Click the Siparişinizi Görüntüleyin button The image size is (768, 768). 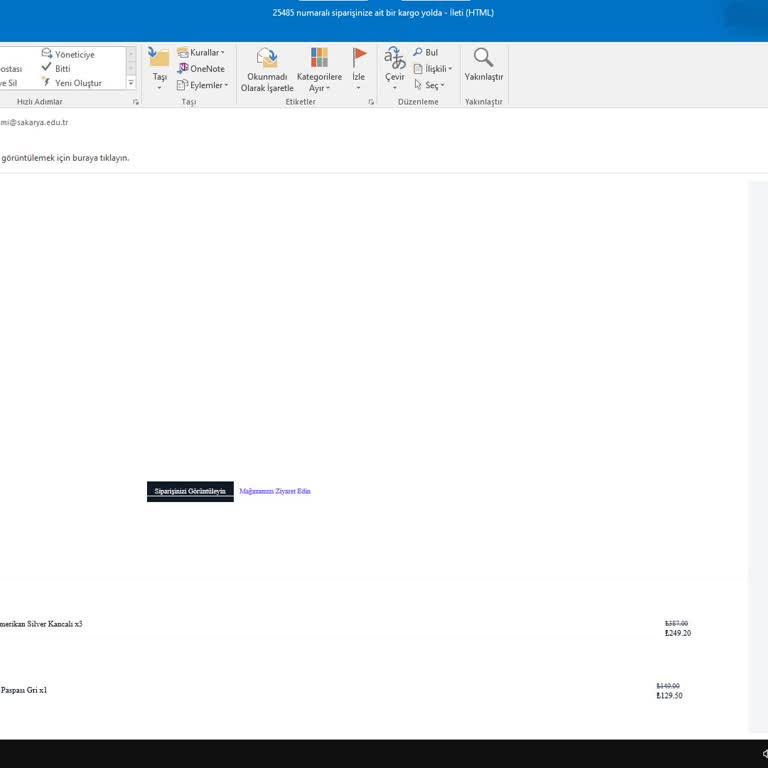click(190, 491)
